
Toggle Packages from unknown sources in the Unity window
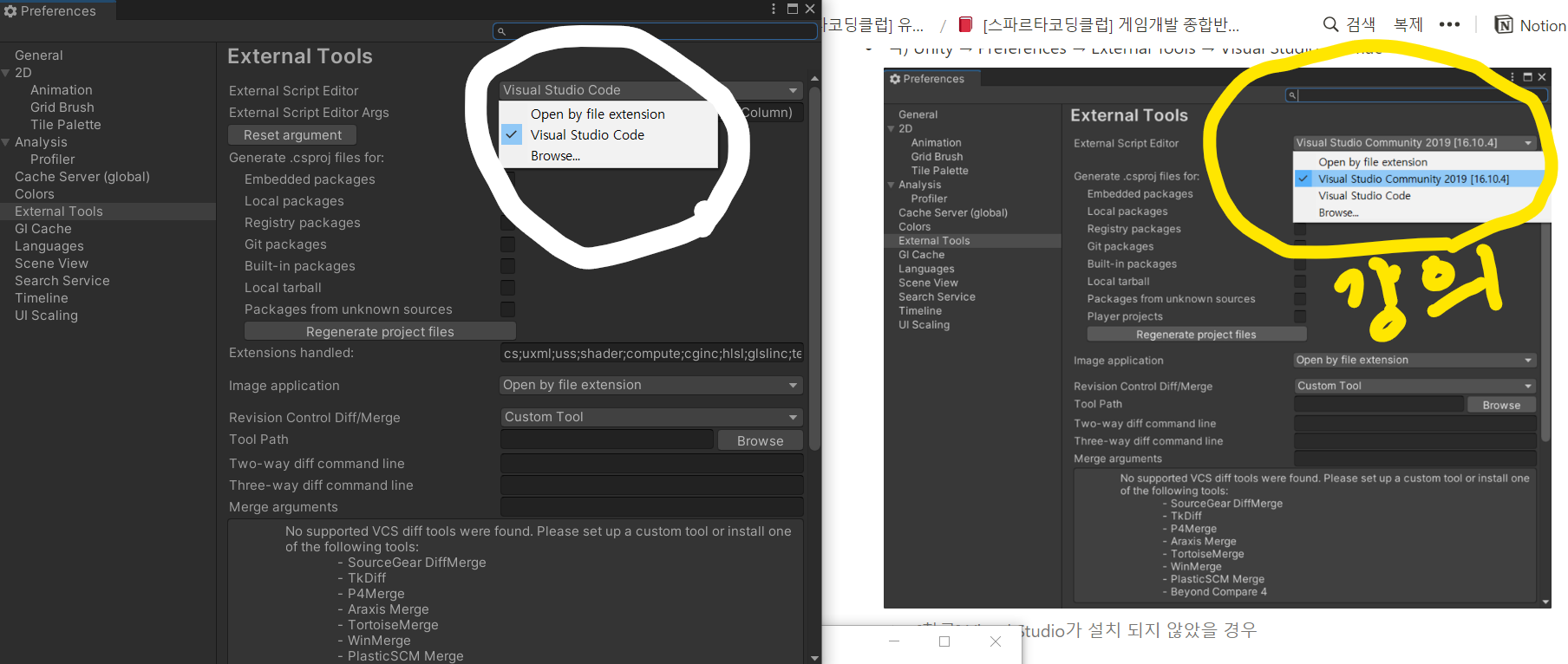click(507, 309)
